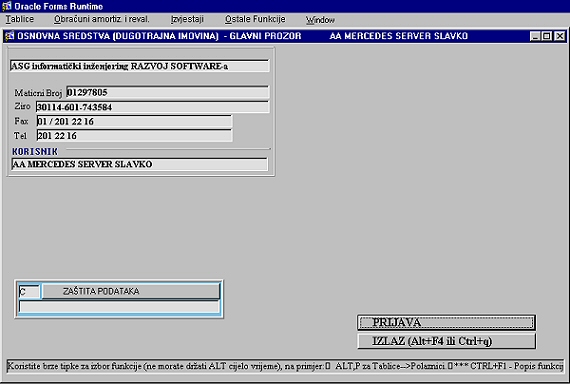This screenshot has height=384, width=570.
Task: Maximize the GLAVNI PROZOR inner window
Action: pos(547,36)
